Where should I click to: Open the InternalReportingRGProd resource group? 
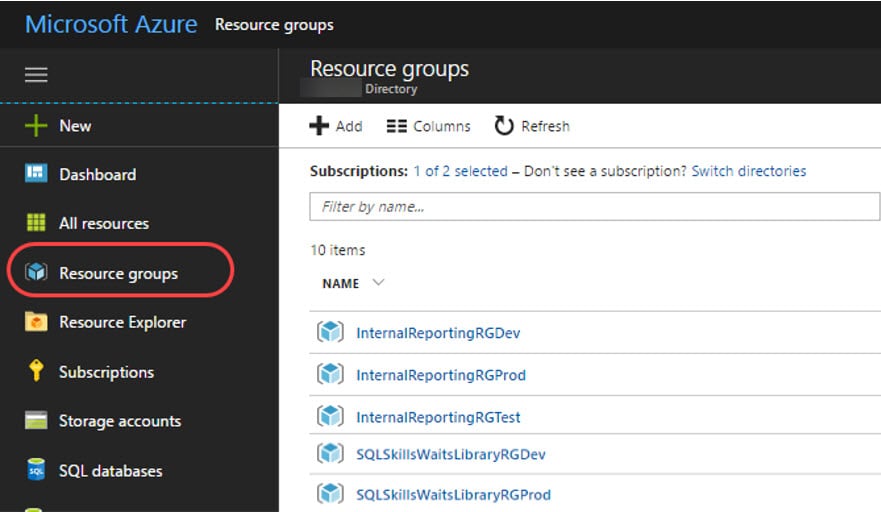pyautogui.click(x=441, y=375)
